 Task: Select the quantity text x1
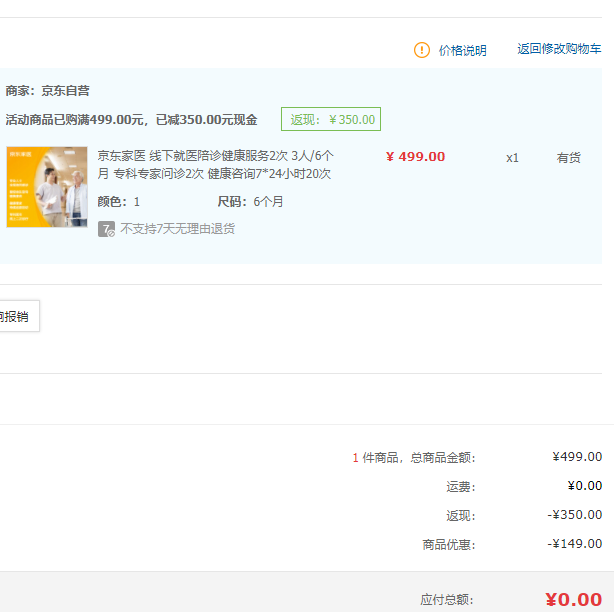pos(512,158)
